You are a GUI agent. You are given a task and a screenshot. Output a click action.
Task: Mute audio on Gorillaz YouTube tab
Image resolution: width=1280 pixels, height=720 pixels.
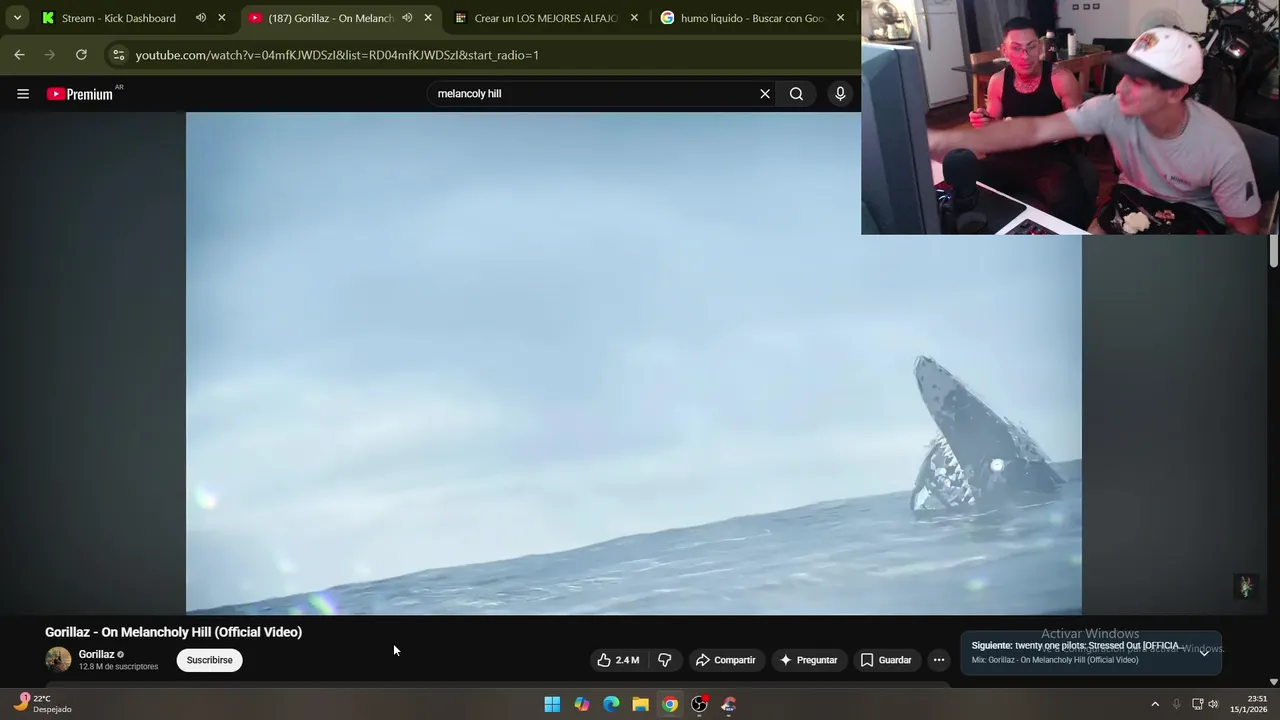click(407, 18)
